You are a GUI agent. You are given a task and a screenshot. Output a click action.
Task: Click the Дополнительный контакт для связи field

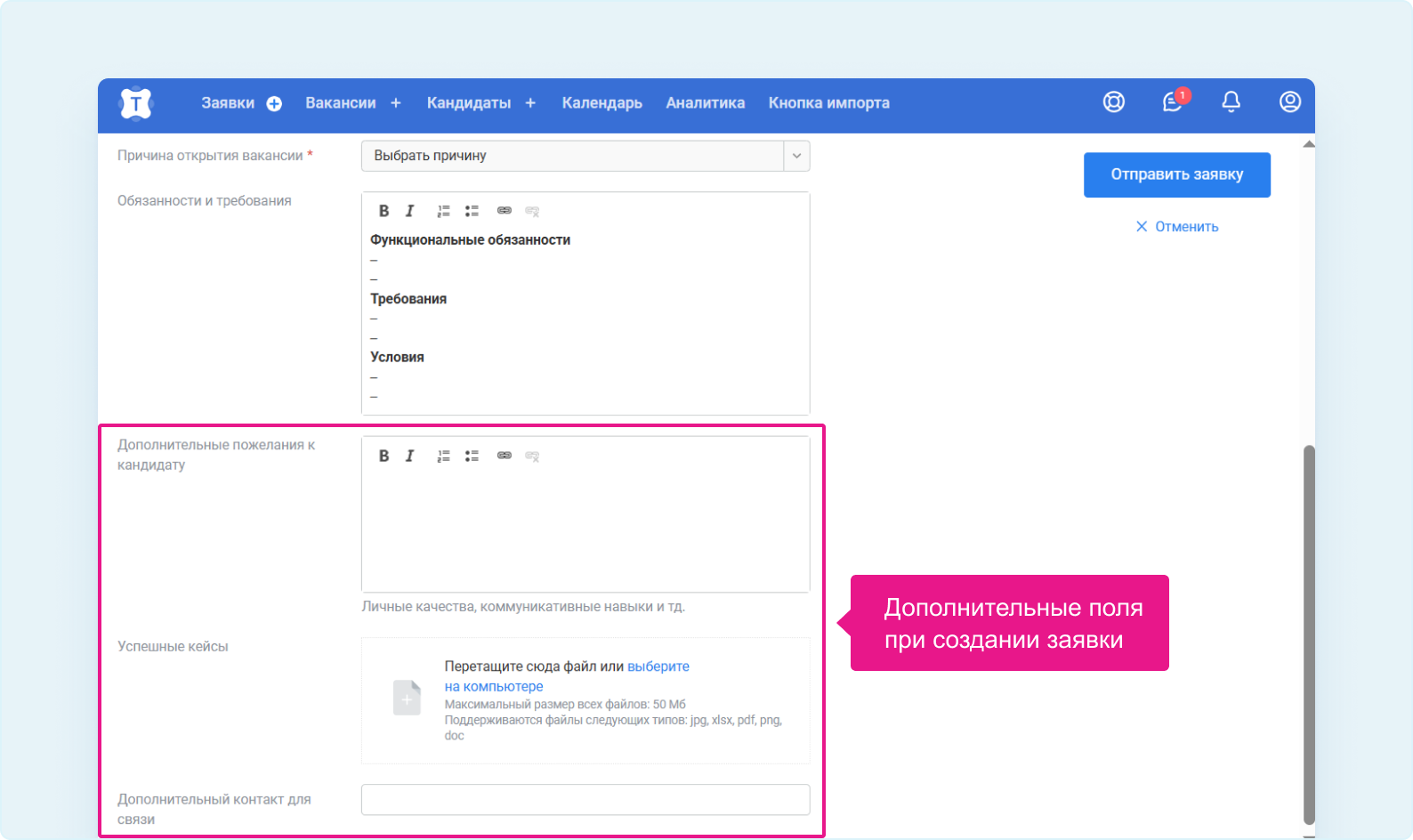point(585,799)
